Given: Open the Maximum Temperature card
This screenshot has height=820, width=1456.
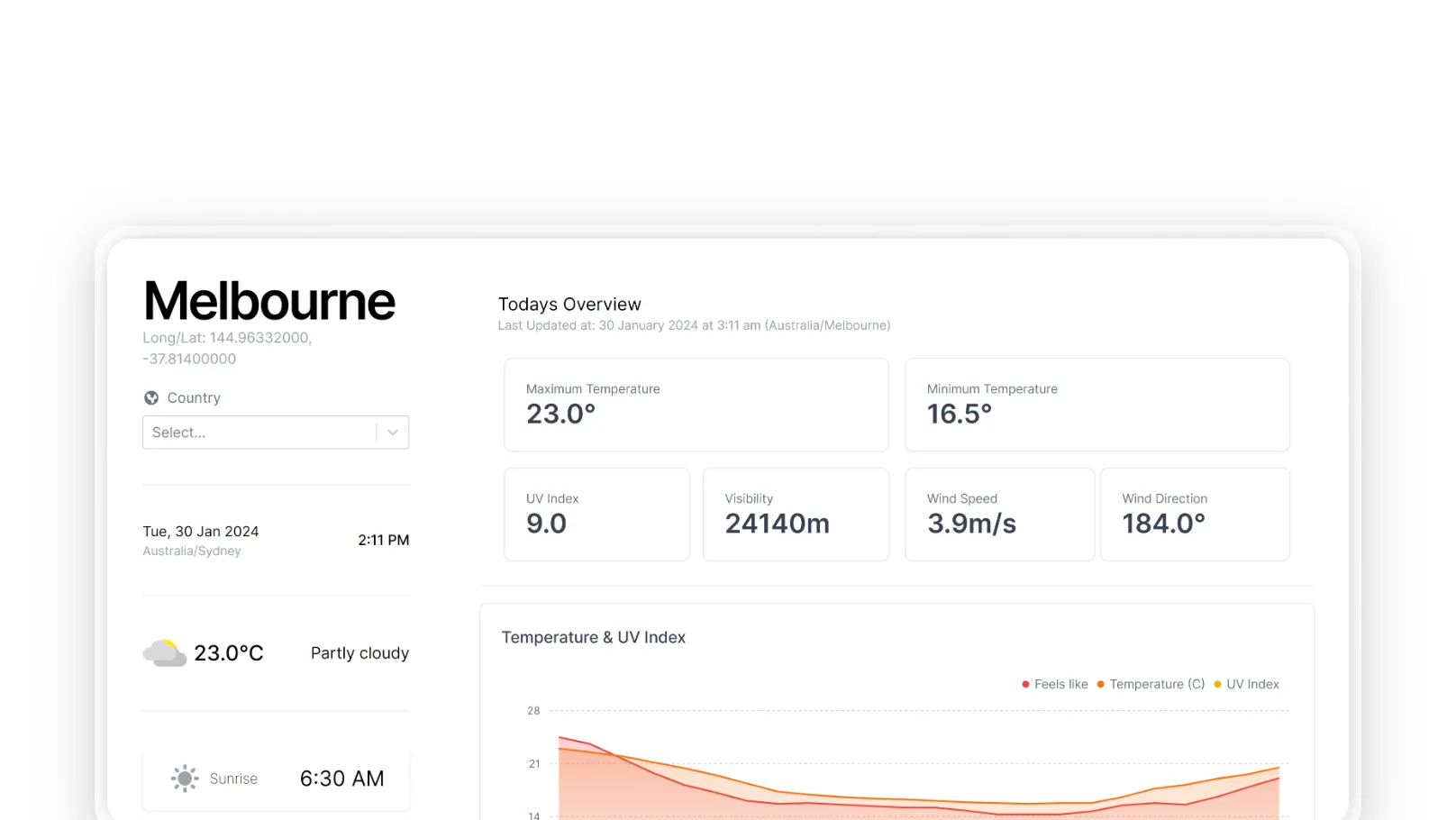Looking at the screenshot, I should point(696,405).
